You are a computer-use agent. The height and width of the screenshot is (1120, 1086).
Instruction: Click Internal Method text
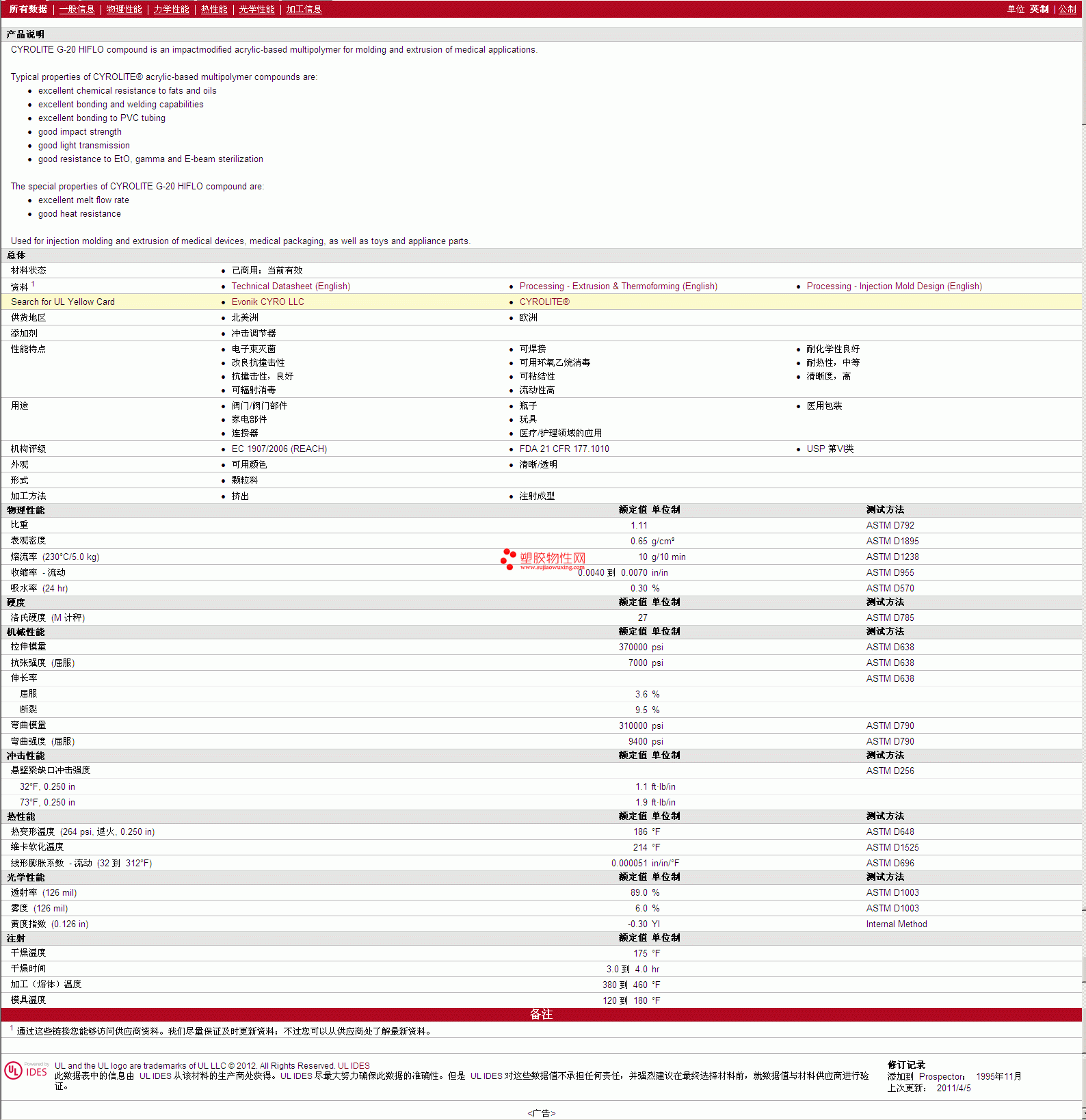[897, 924]
